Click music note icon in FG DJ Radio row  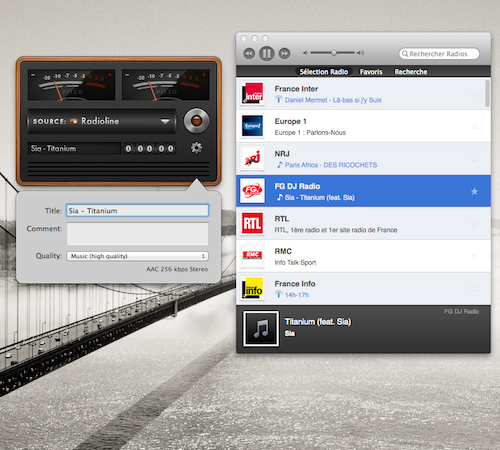(280, 197)
